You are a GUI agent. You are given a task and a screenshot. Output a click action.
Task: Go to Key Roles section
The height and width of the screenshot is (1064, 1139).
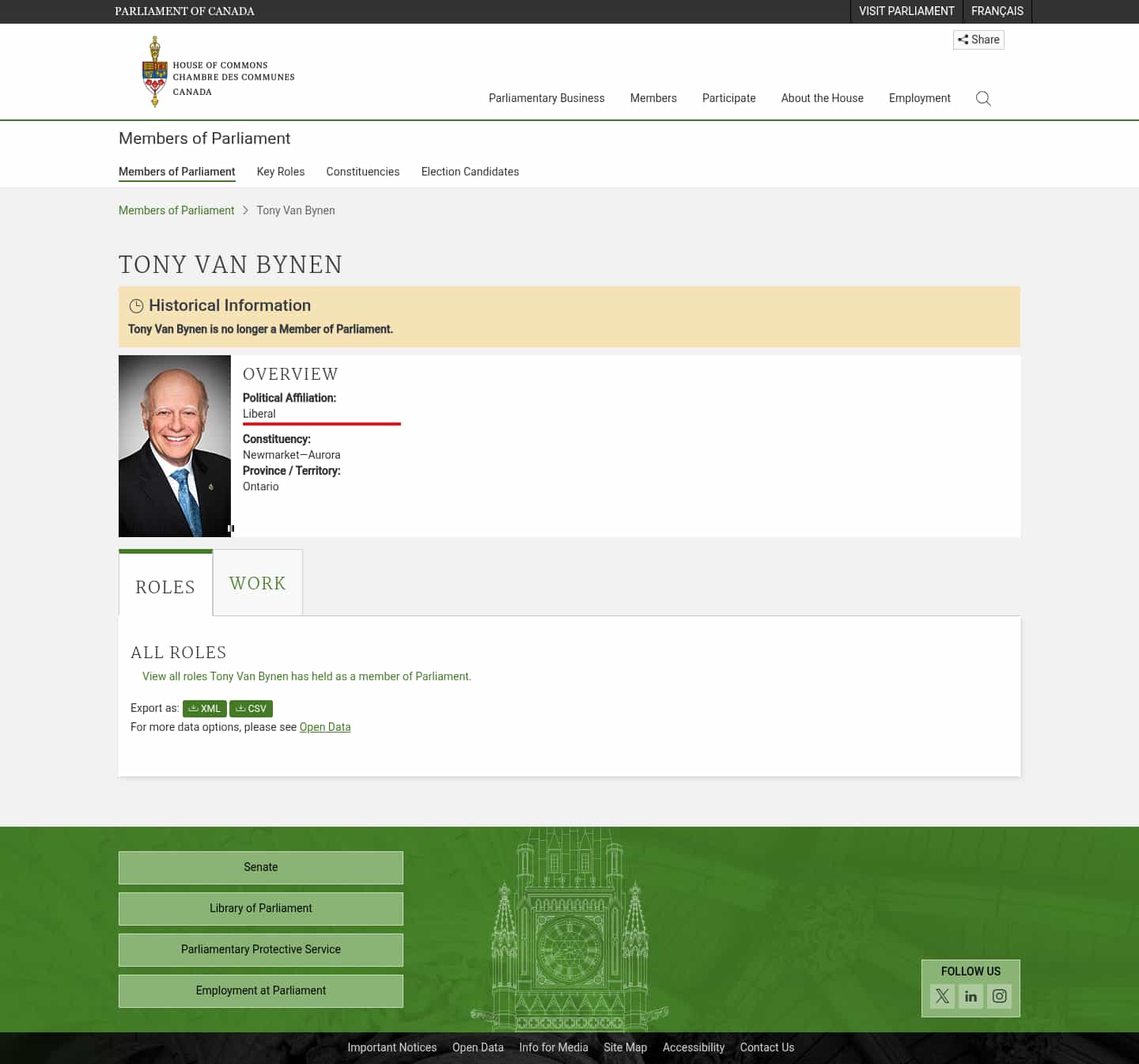[281, 172]
